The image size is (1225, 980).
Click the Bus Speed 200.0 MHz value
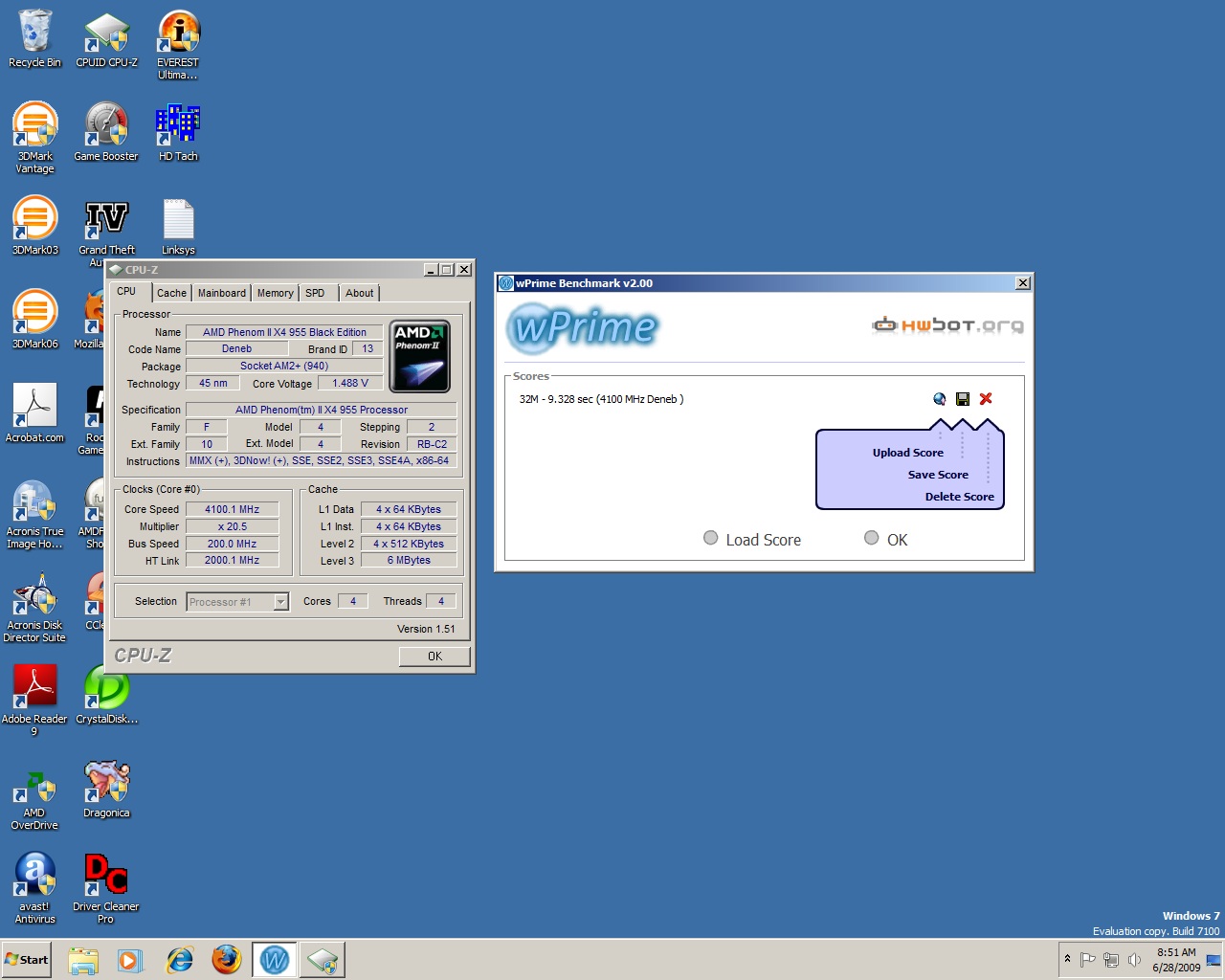click(232, 544)
